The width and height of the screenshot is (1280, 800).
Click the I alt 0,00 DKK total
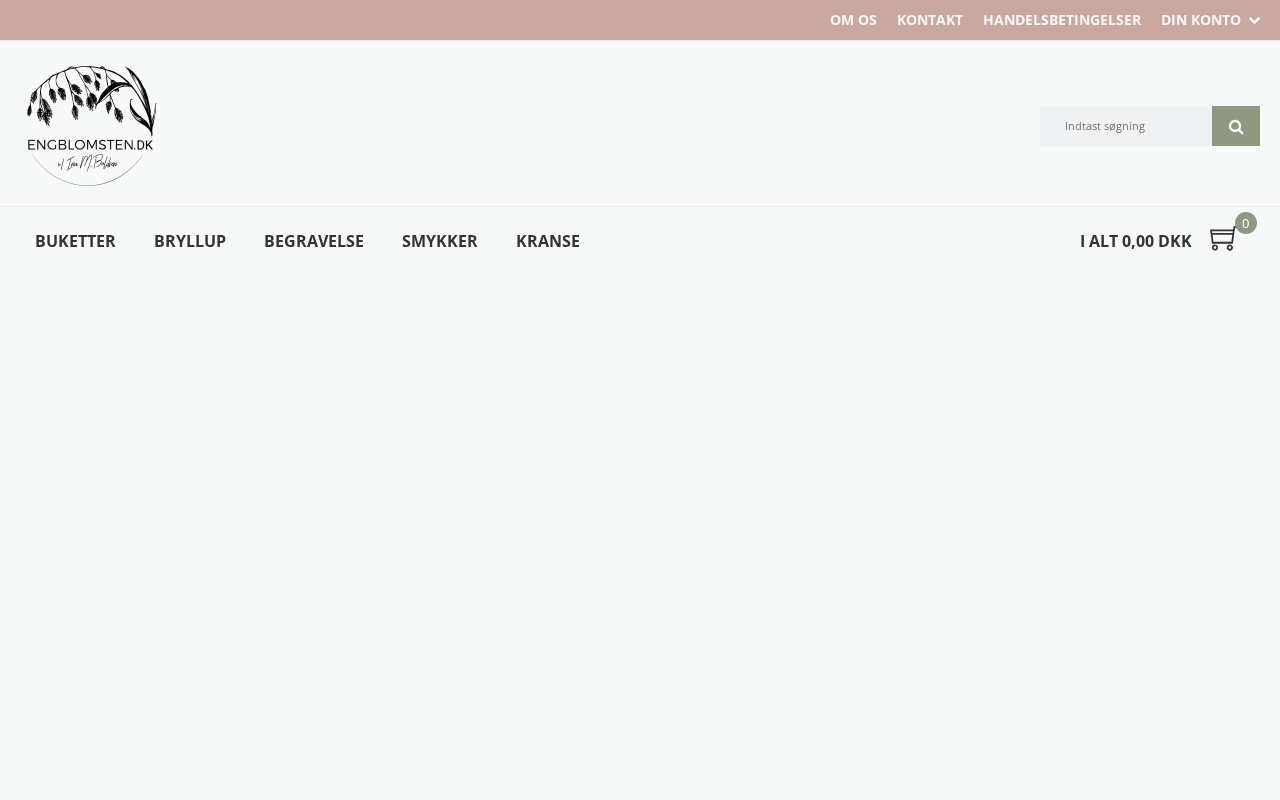tap(1136, 241)
